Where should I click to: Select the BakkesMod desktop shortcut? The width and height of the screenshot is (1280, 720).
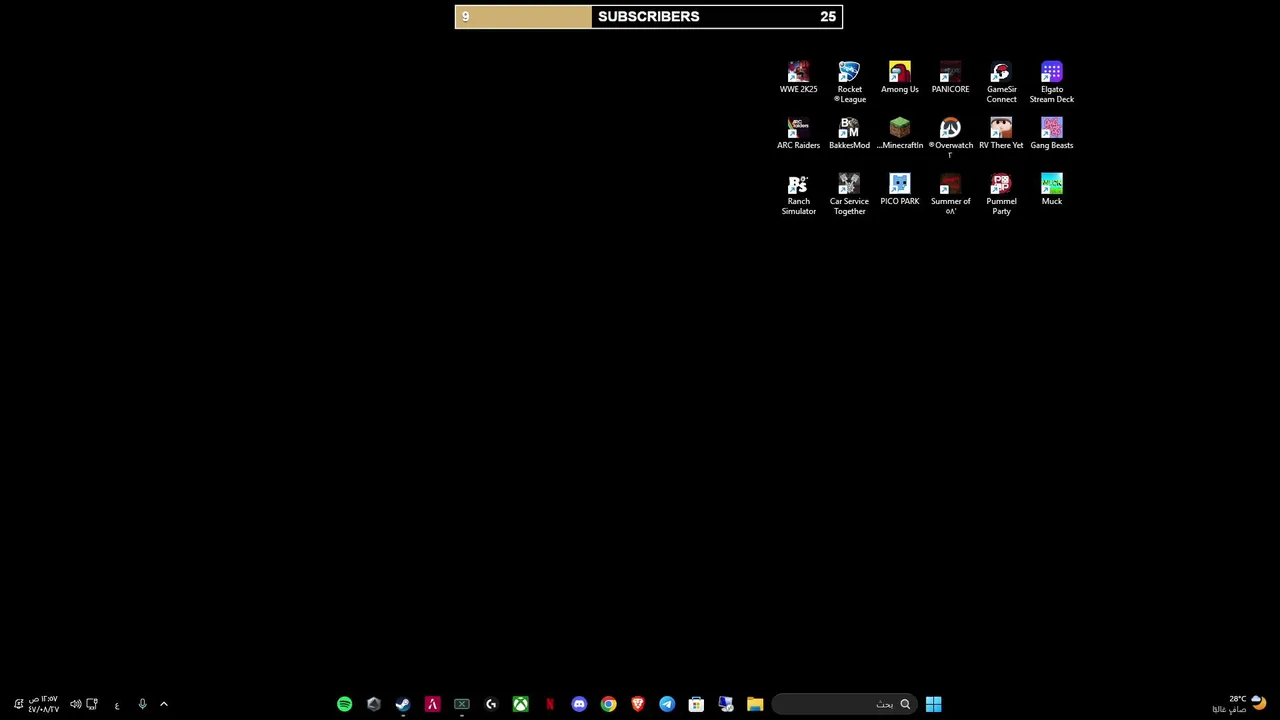click(849, 134)
